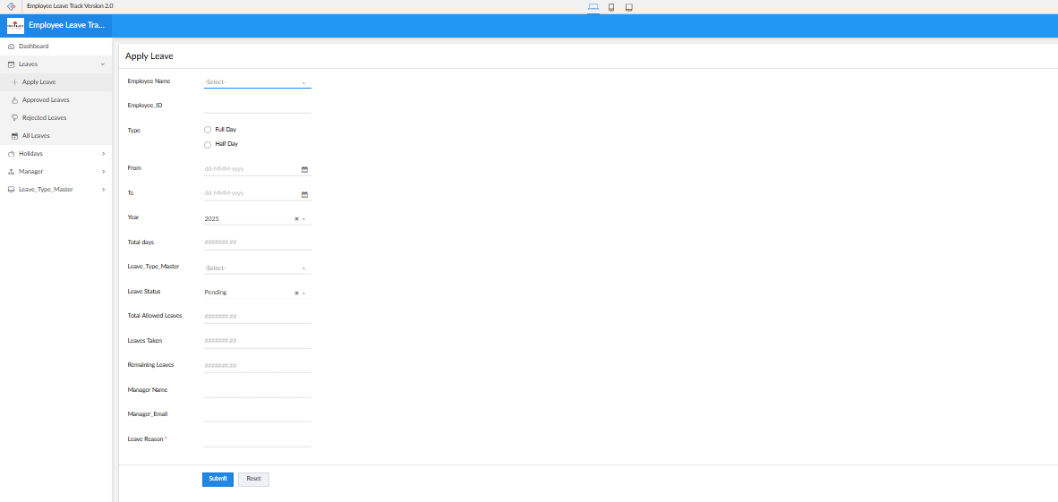Go to Dashboard in the sidebar
Viewport: 1058px width, 502px height.
coord(33,47)
